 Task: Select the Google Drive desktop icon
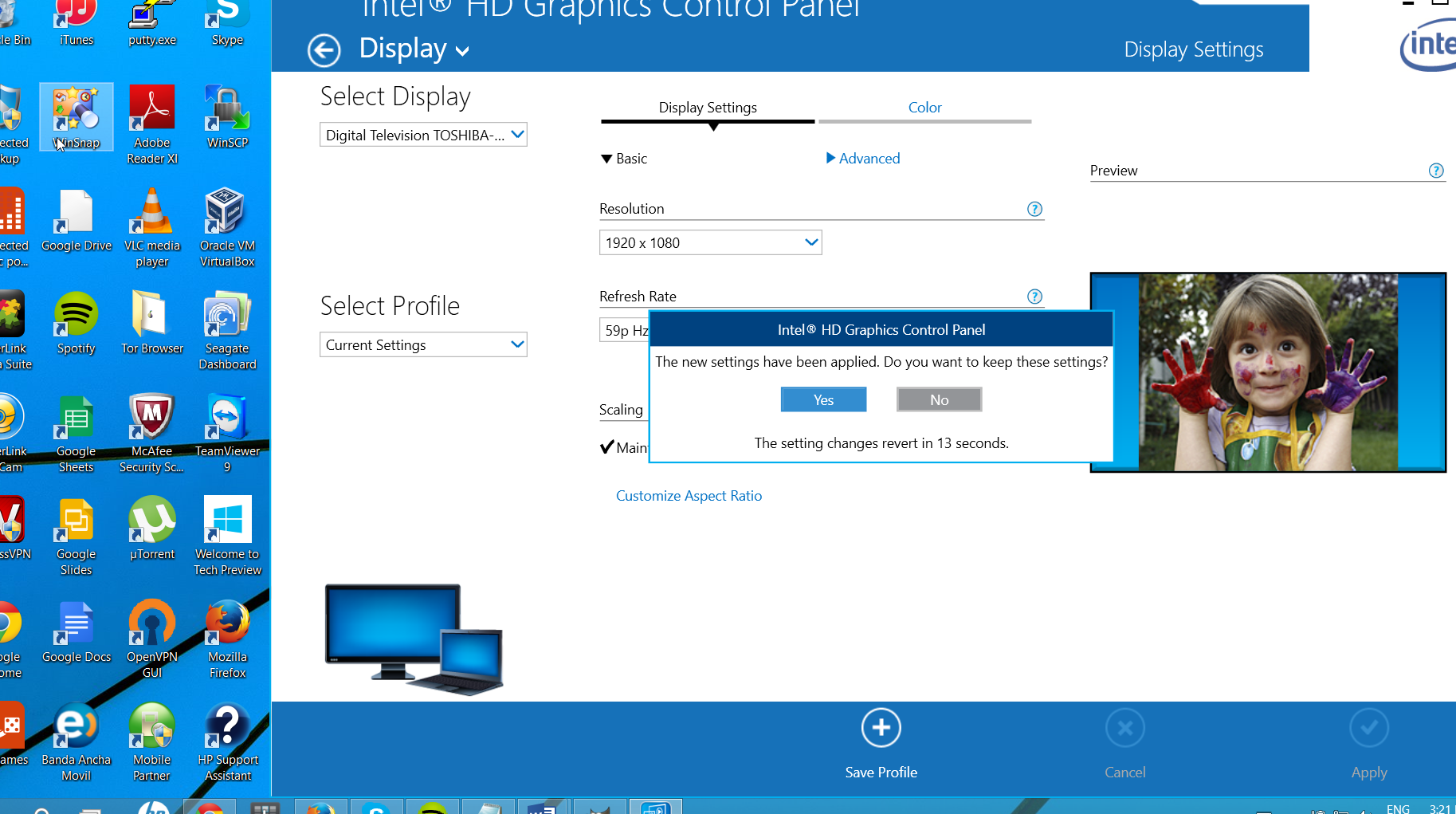pyautogui.click(x=77, y=220)
